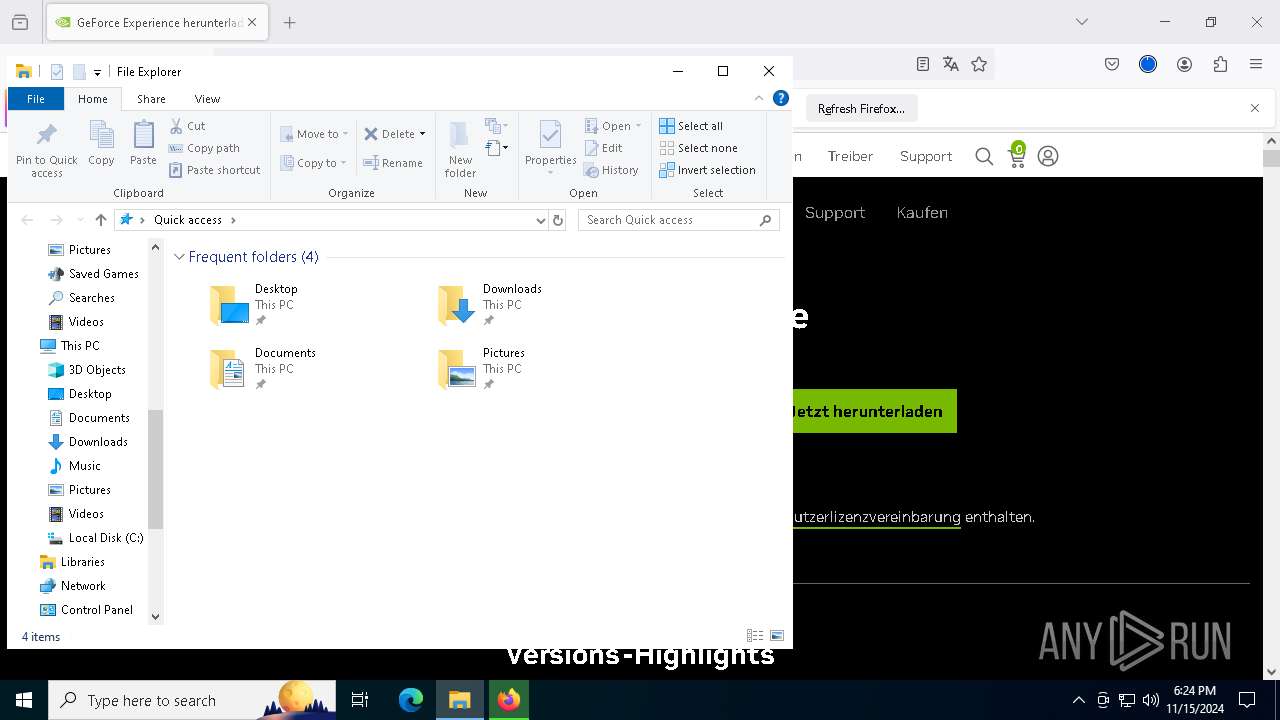This screenshot has height=720, width=1280.
Task: Open Kaufen link on NVIDIA page
Action: [922, 212]
